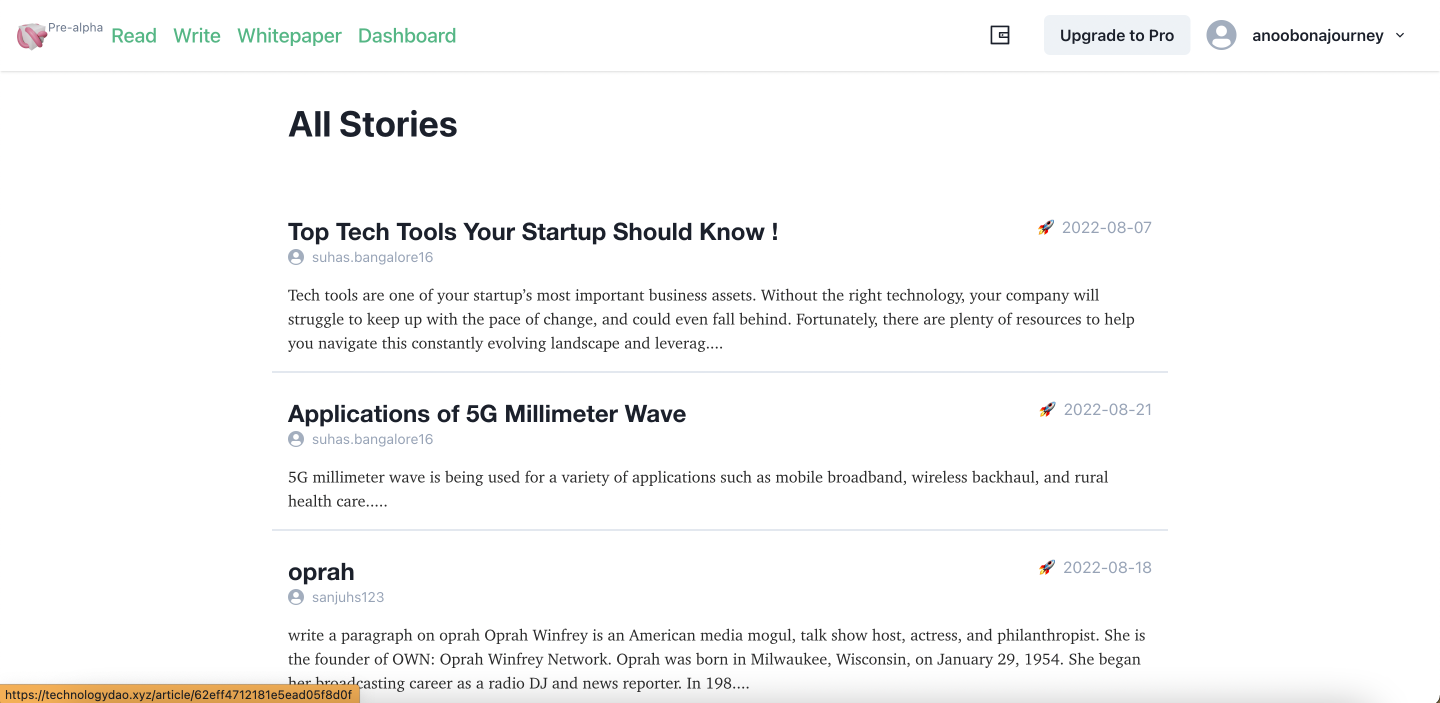The image size is (1440, 703).
Task: Click suhas.bangalore16 under the 5G article
Action: tap(372, 439)
